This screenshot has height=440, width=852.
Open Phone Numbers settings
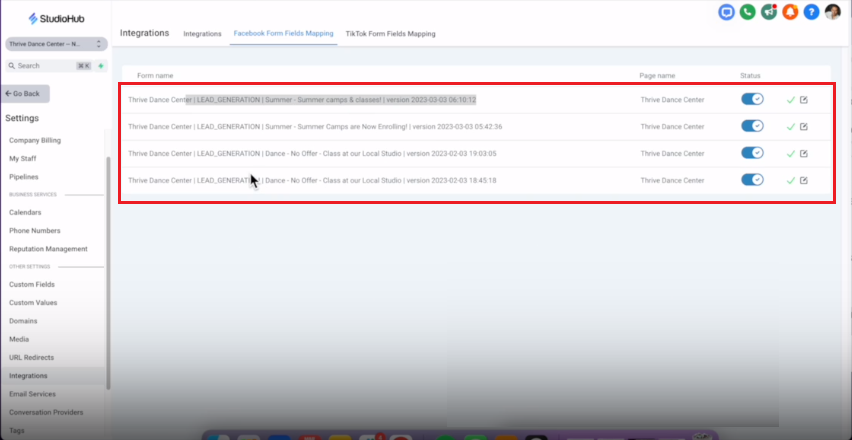[35, 230]
